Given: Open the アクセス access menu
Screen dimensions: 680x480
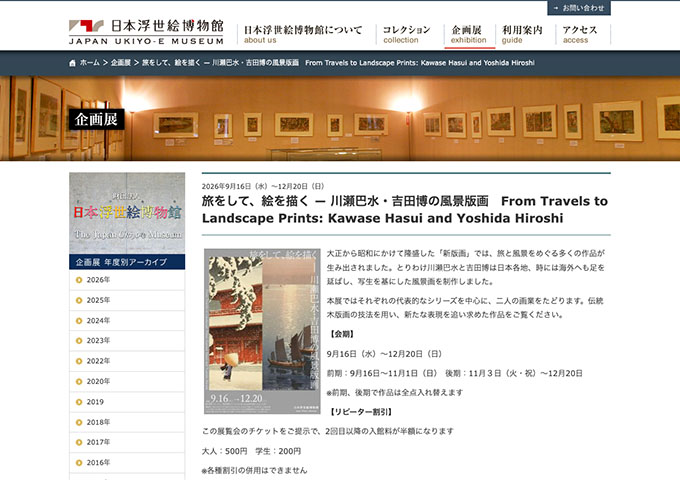Looking at the screenshot, I should tap(580, 34).
